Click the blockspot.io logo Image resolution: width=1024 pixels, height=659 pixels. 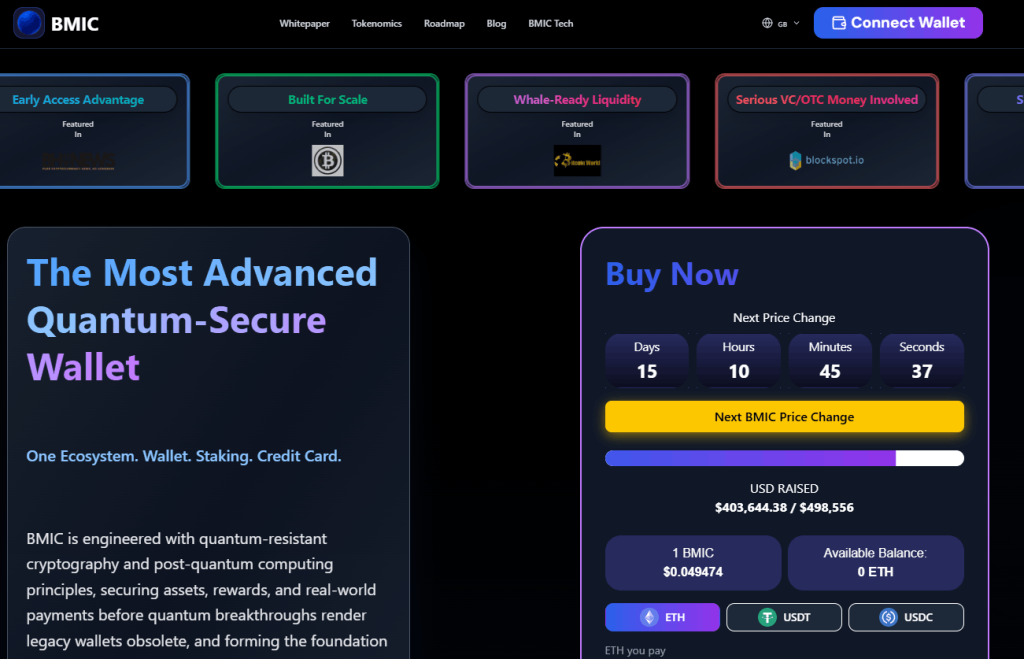pyautogui.click(x=827, y=160)
